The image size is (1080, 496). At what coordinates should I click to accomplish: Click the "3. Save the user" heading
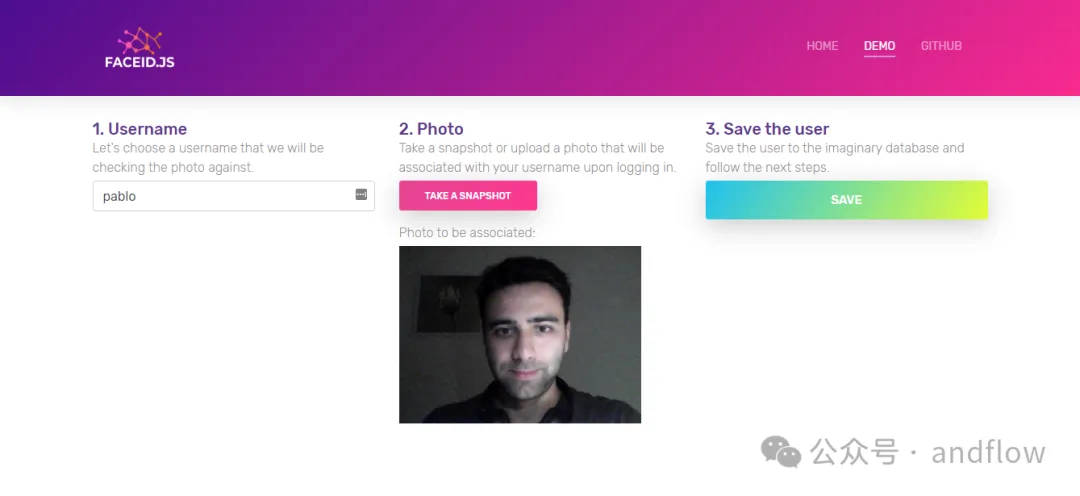pyautogui.click(x=767, y=129)
